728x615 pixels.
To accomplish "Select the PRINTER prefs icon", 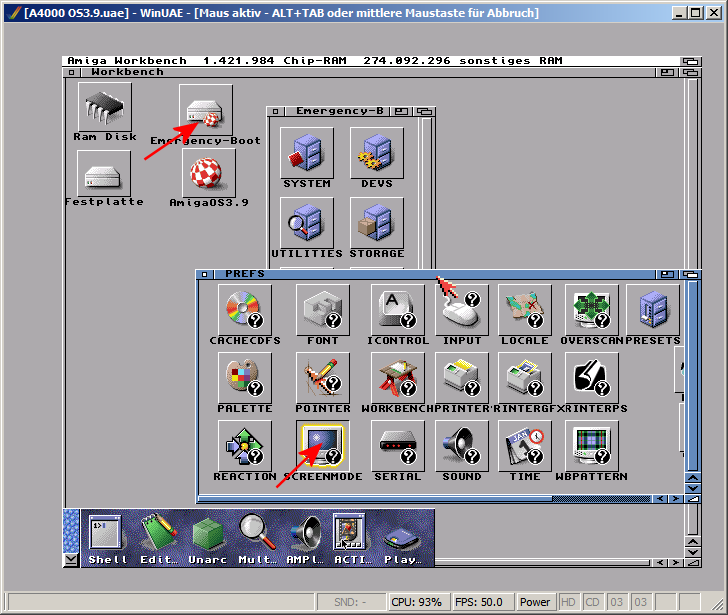I will tap(462, 377).
